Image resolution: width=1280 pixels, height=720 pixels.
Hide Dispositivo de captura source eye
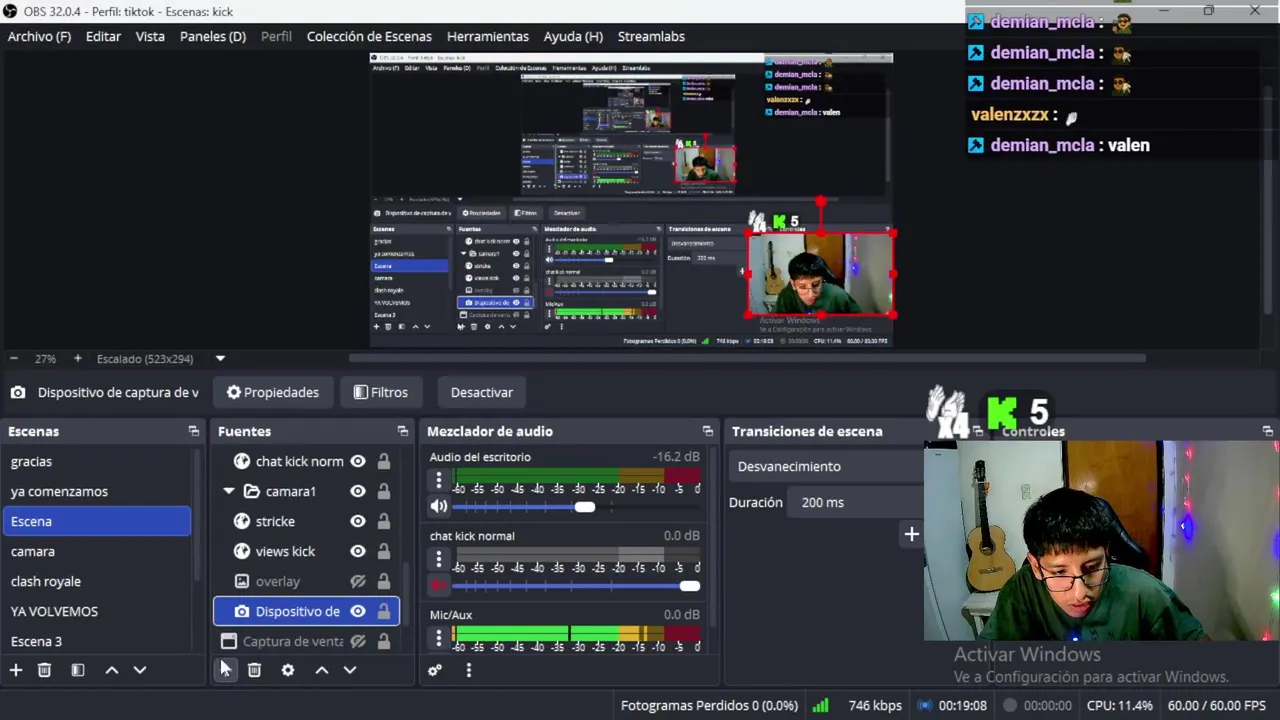point(358,611)
